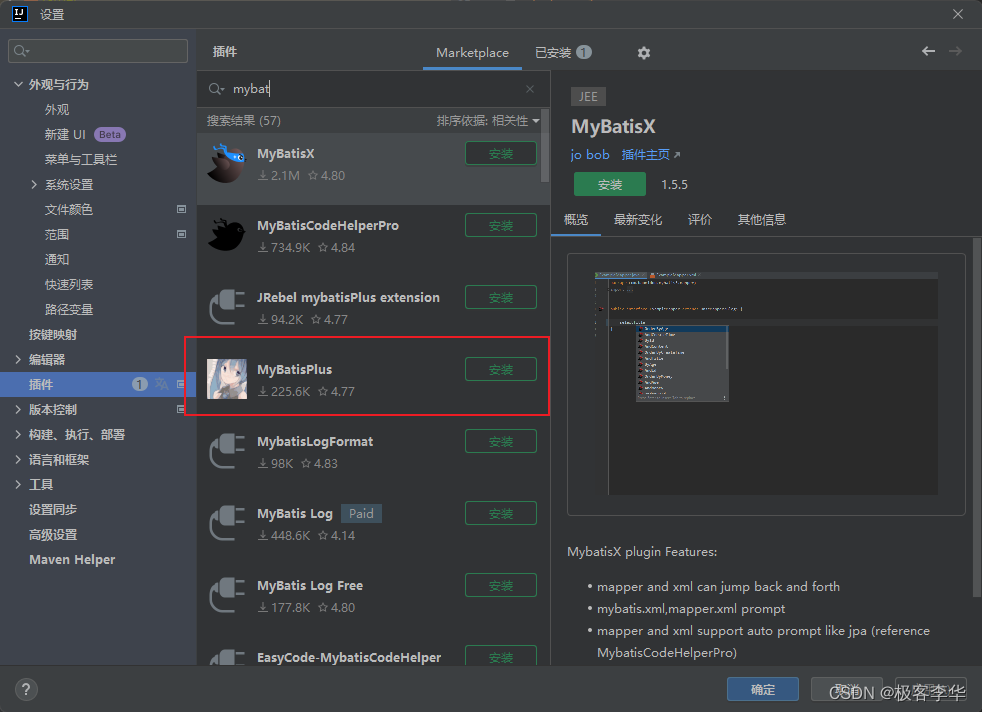This screenshot has width=982, height=712.
Task: Install the MyBatis Log Free plugin
Action: (x=500, y=586)
